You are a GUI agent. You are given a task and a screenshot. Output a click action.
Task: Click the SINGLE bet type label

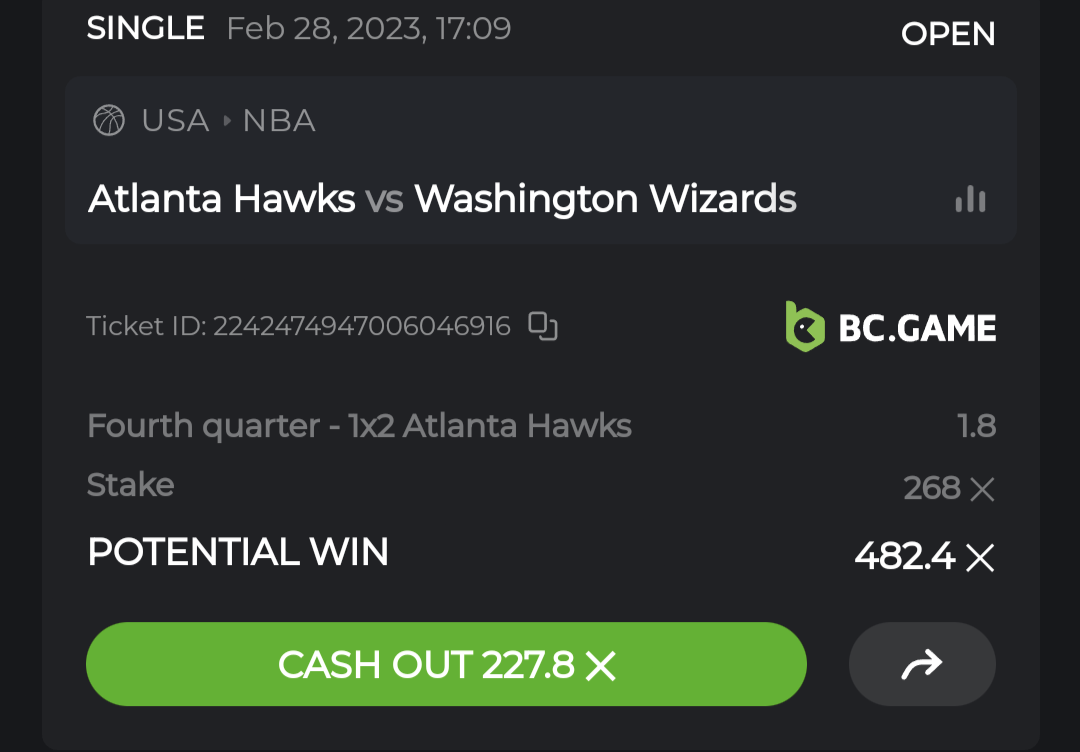[x=145, y=28]
